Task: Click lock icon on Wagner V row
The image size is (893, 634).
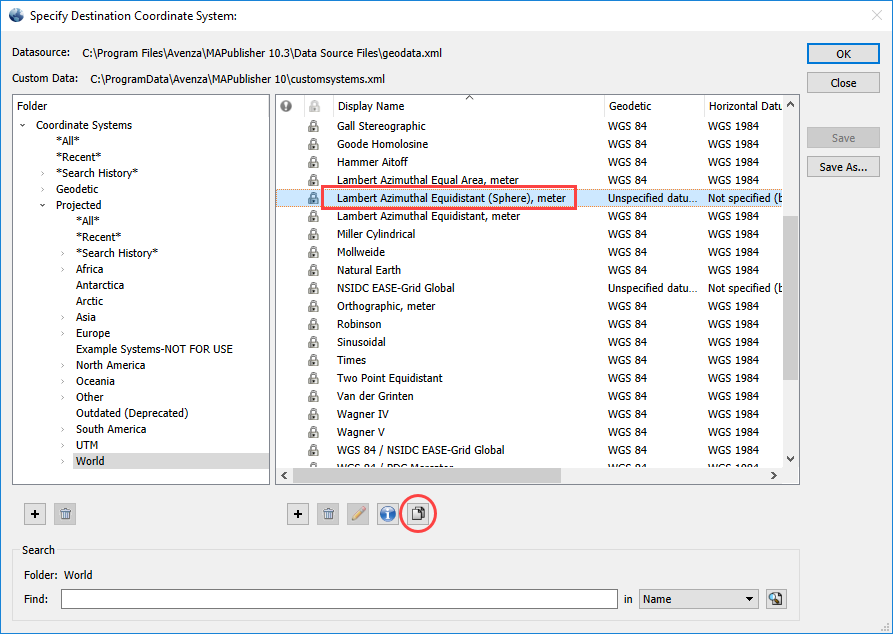Action: click(313, 432)
